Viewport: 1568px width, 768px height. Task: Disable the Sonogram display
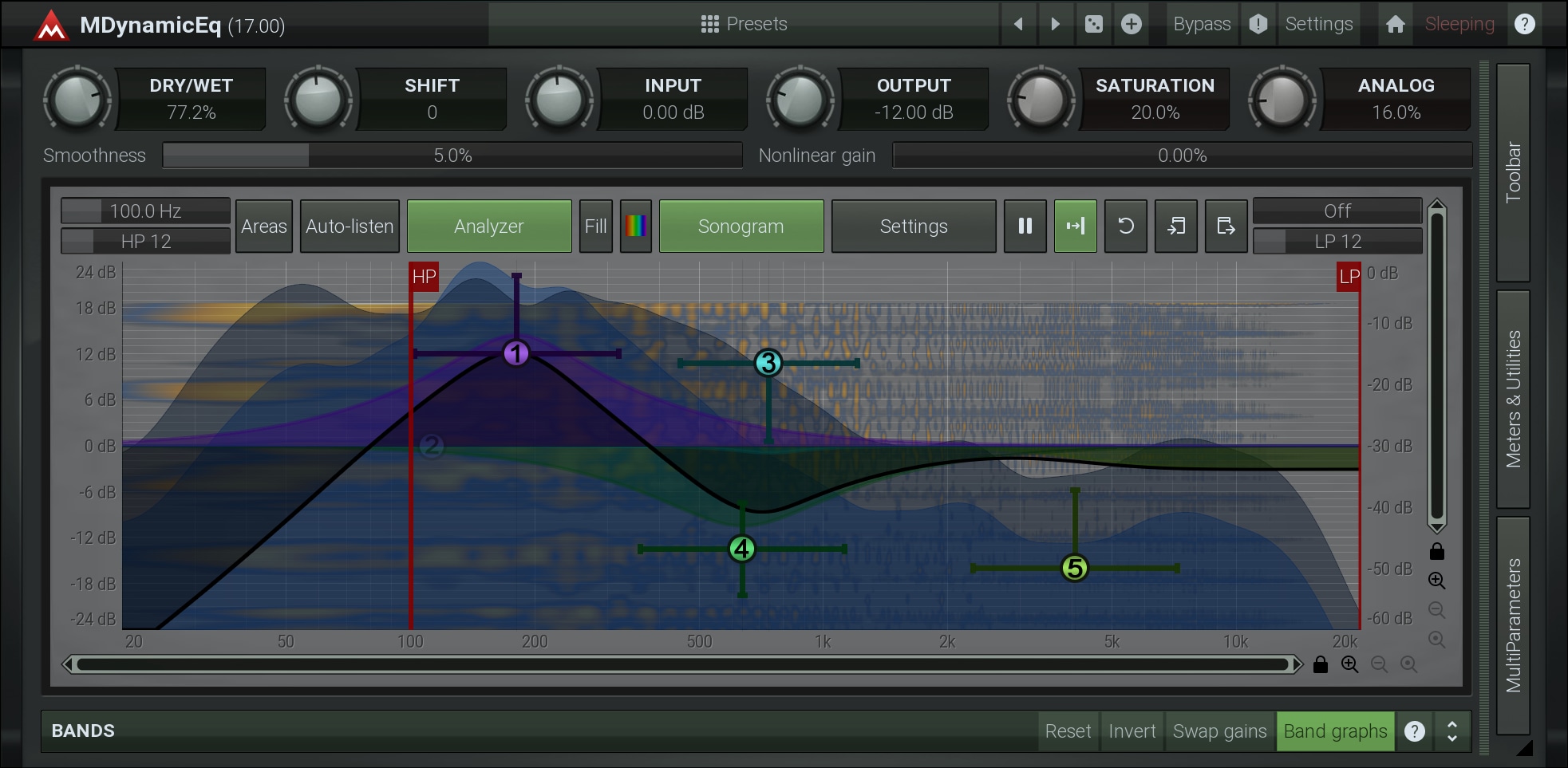point(741,226)
